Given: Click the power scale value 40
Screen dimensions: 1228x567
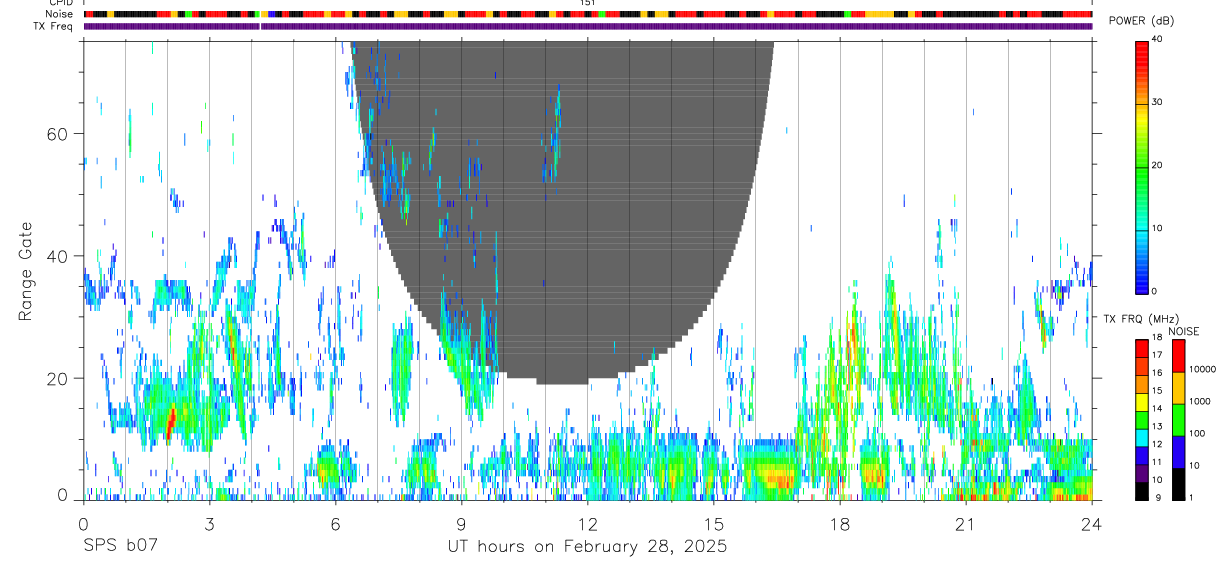Looking at the screenshot, I should coord(1158,39).
